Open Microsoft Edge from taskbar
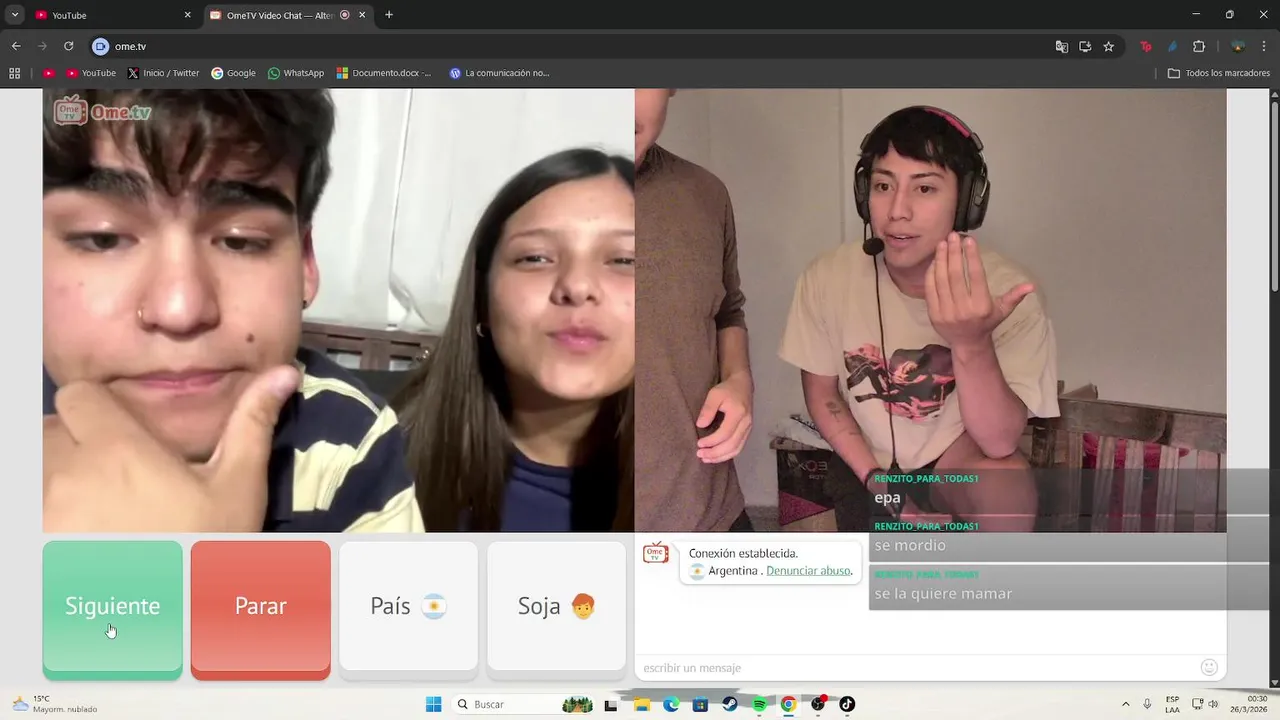This screenshot has width=1280, height=720. pyautogui.click(x=671, y=704)
